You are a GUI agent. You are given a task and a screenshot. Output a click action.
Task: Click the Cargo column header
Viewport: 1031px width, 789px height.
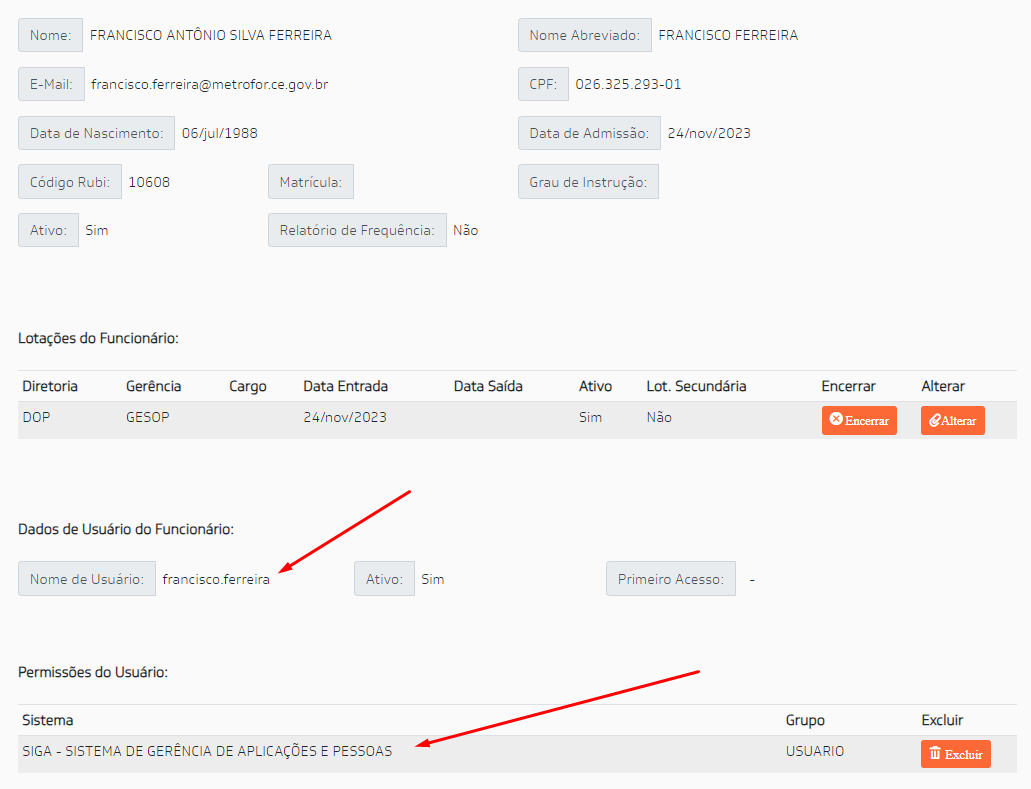[248, 387]
